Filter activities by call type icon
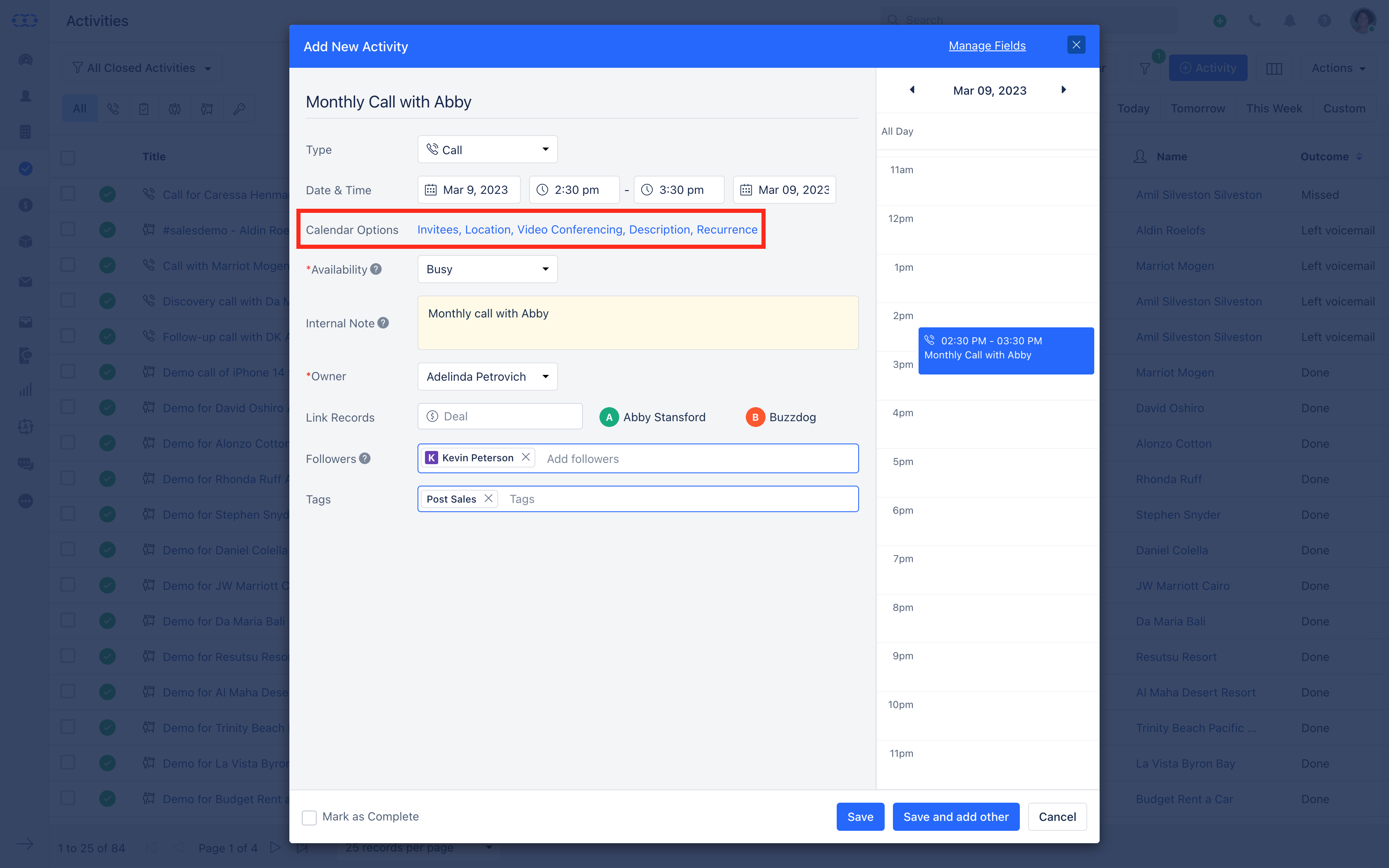Image resolution: width=1389 pixels, height=868 pixels. pyautogui.click(x=113, y=108)
